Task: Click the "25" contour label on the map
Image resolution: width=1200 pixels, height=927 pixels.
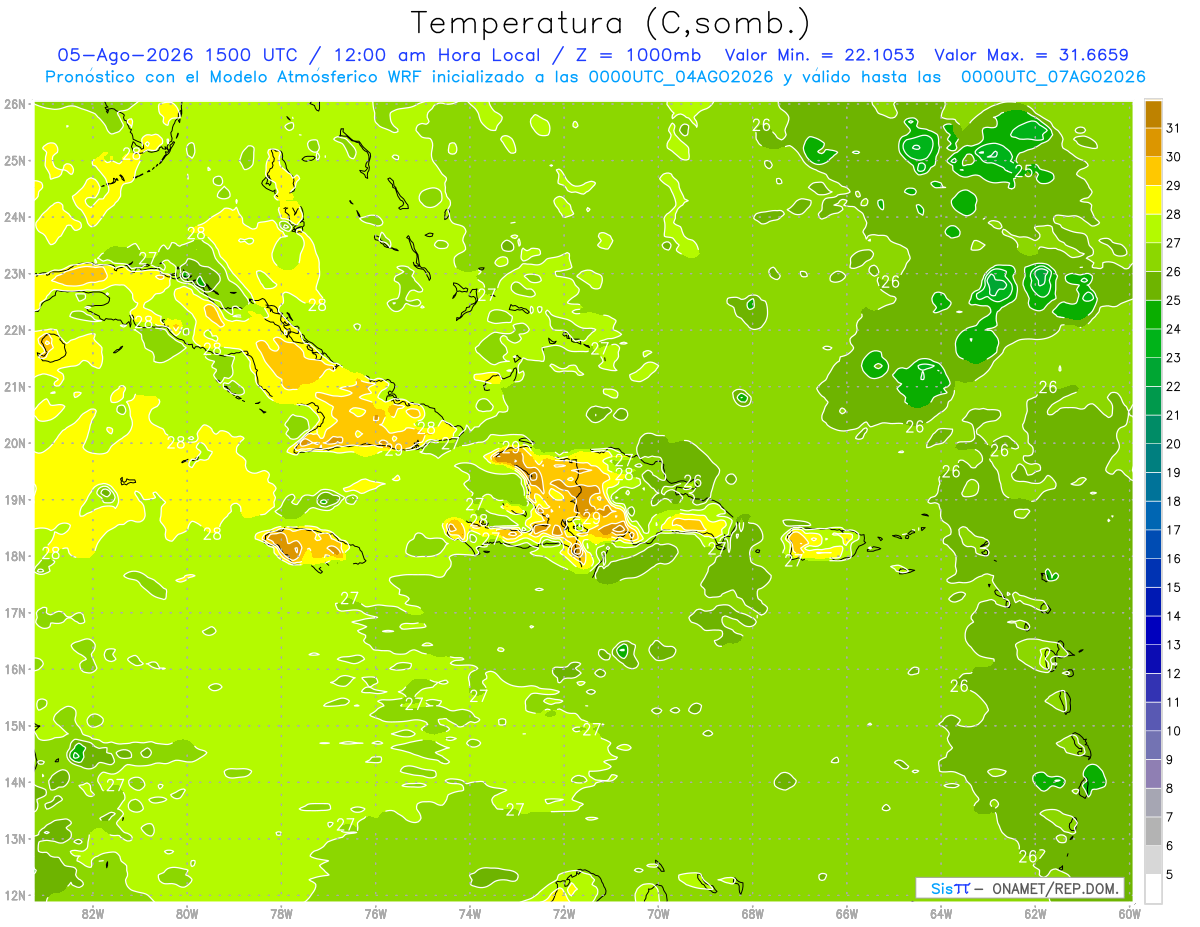Action: [1024, 171]
